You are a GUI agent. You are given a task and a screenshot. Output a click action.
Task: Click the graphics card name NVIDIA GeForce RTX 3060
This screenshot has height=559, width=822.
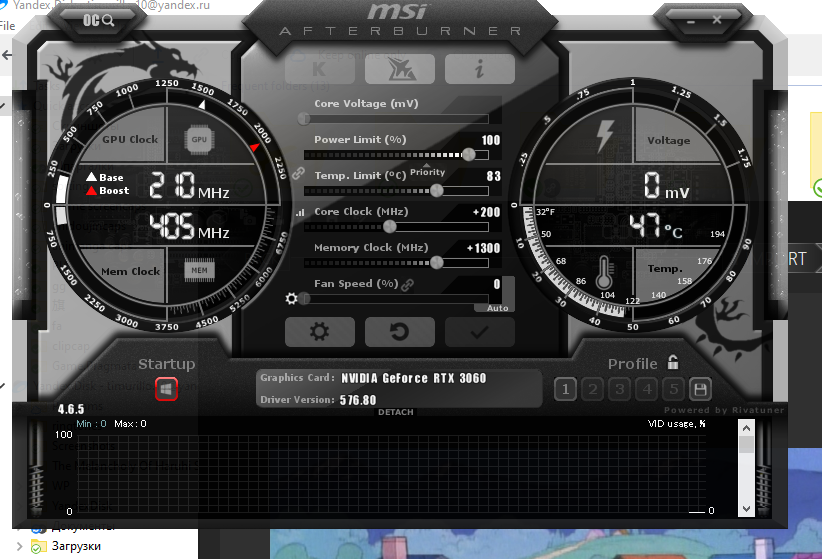pyautogui.click(x=414, y=378)
